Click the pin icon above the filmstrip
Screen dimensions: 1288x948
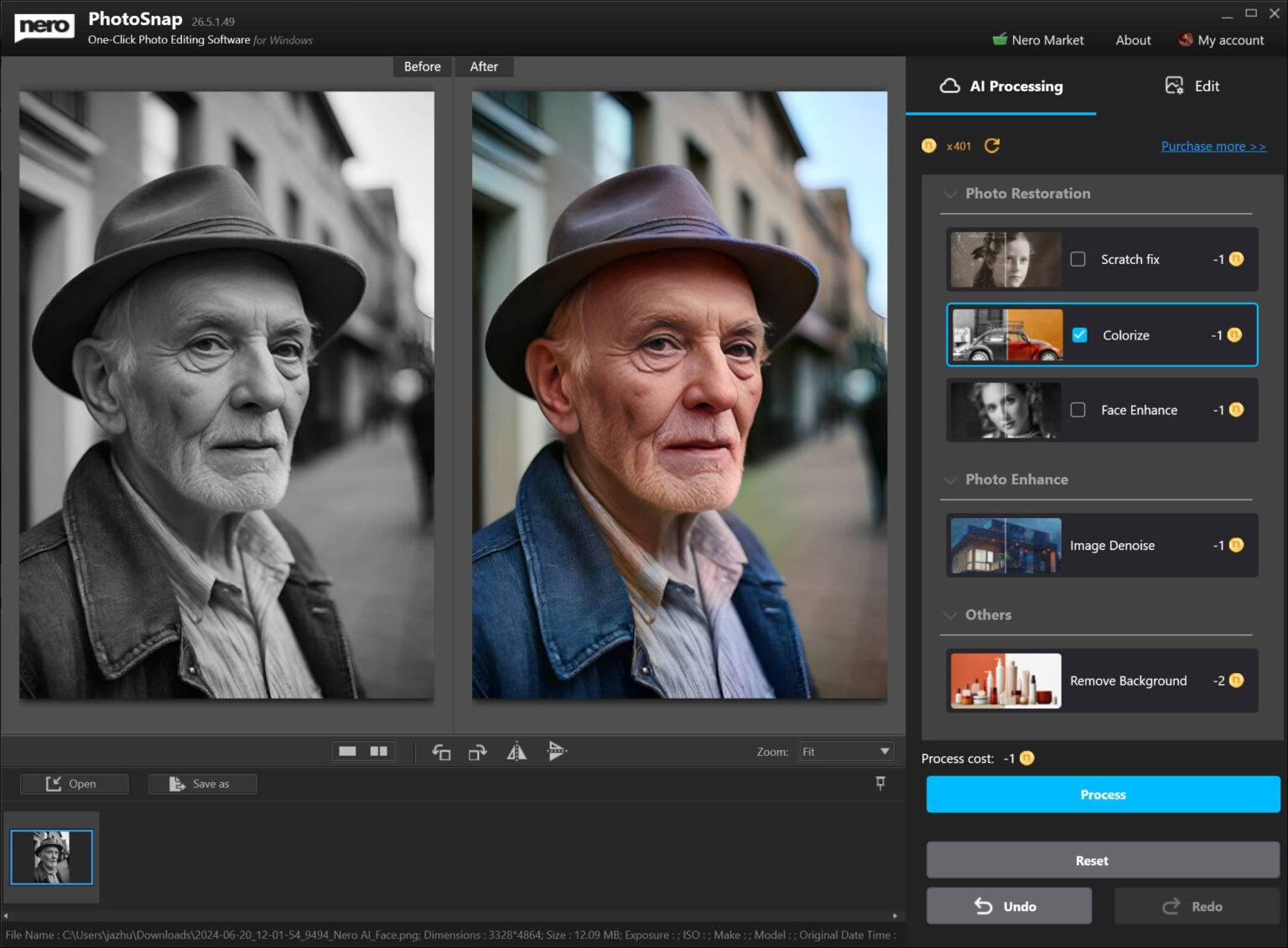(x=880, y=783)
